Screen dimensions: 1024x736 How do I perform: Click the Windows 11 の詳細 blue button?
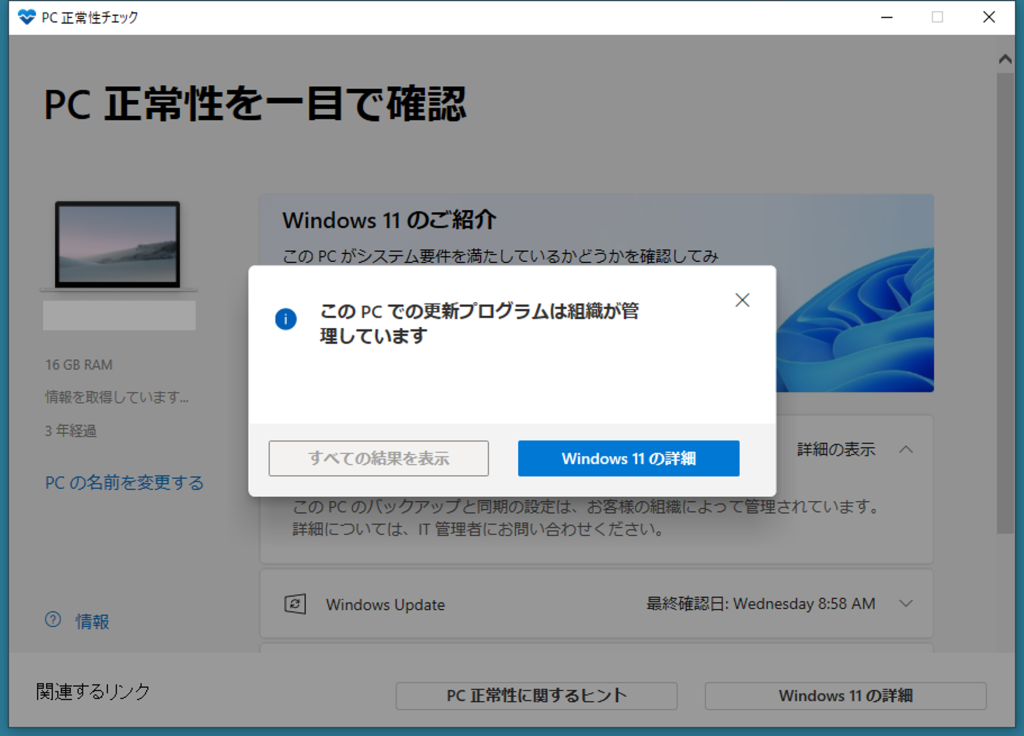tap(628, 458)
